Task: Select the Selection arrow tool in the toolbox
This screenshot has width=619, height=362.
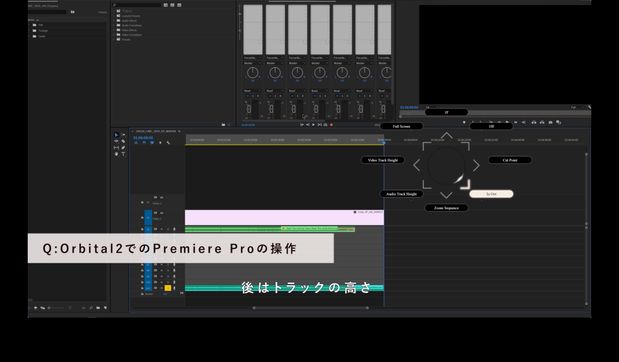Action: (116, 135)
